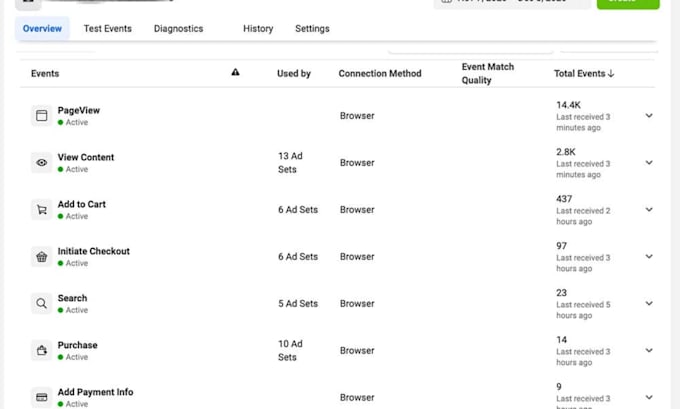Open the Test Events tab
This screenshot has width=680, height=409.
[108, 29]
